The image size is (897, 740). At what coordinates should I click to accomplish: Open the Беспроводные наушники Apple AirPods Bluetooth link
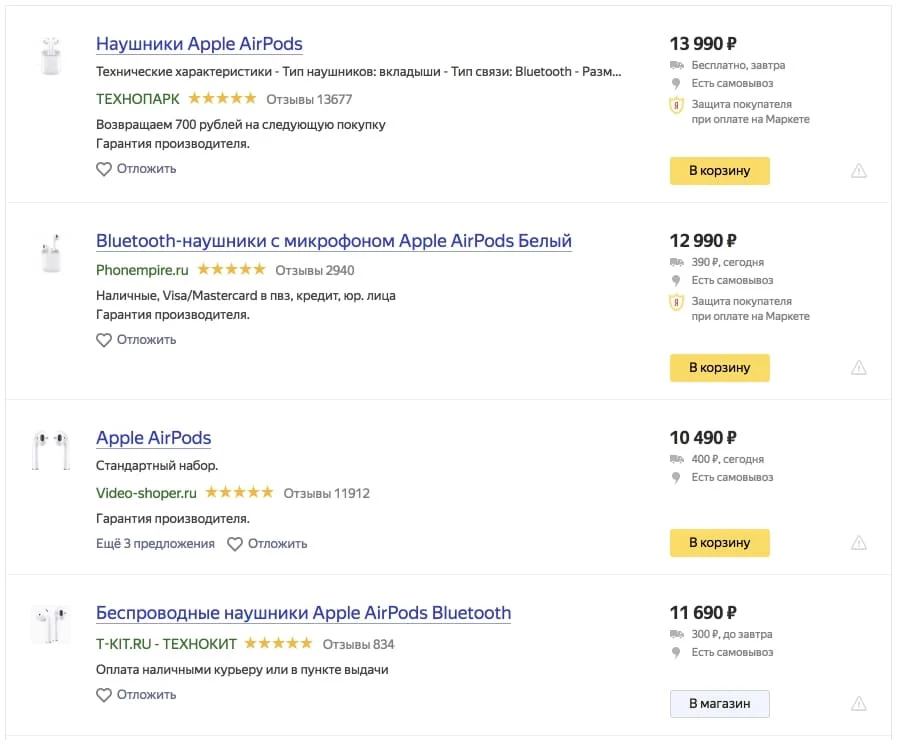303,613
